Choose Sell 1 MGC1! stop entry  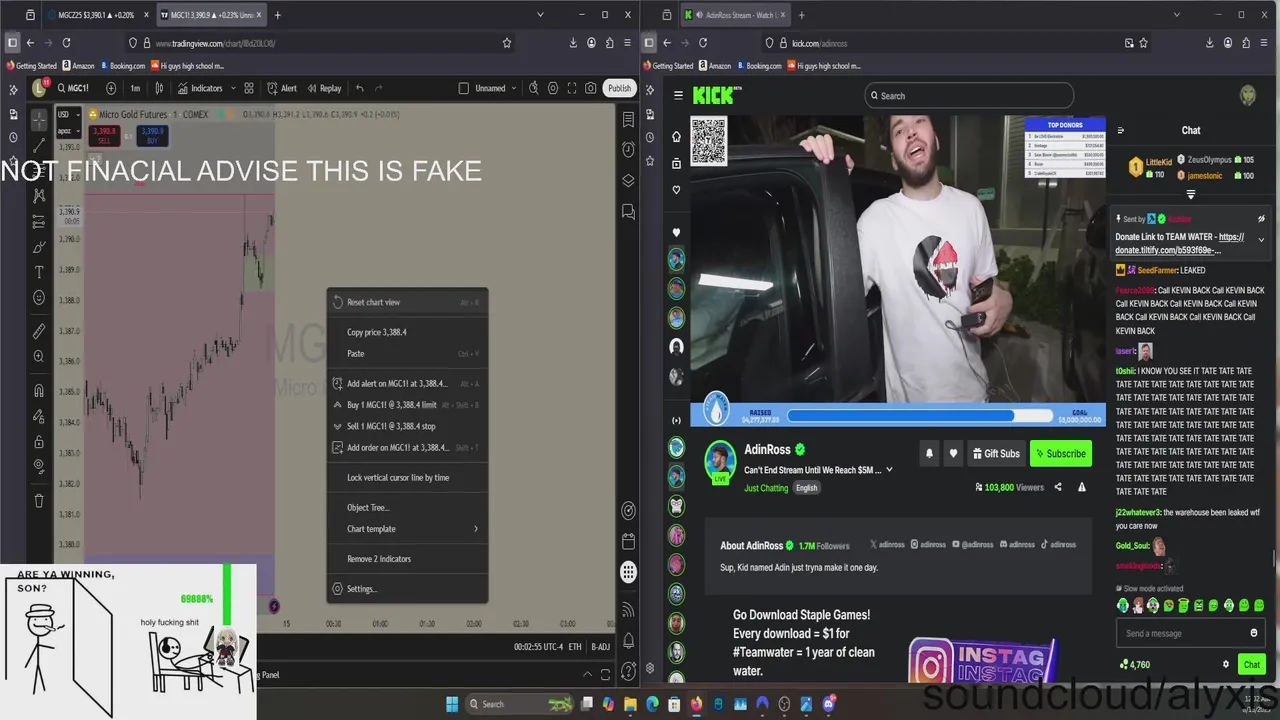[x=407, y=426]
